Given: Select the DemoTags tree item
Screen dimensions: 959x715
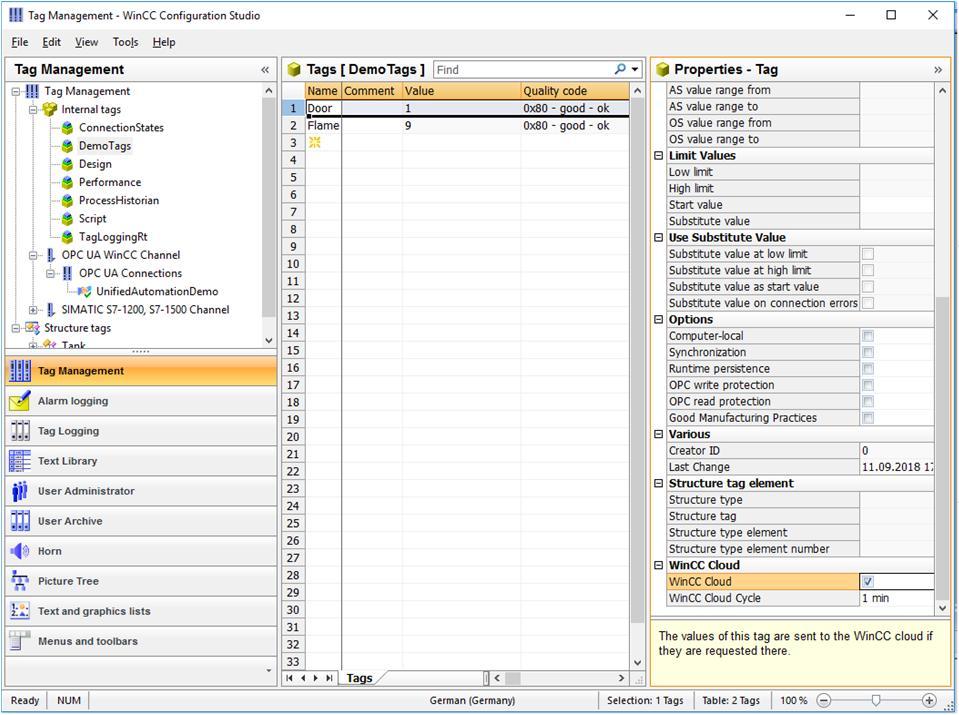Looking at the screenshot, I should [105, 146].
